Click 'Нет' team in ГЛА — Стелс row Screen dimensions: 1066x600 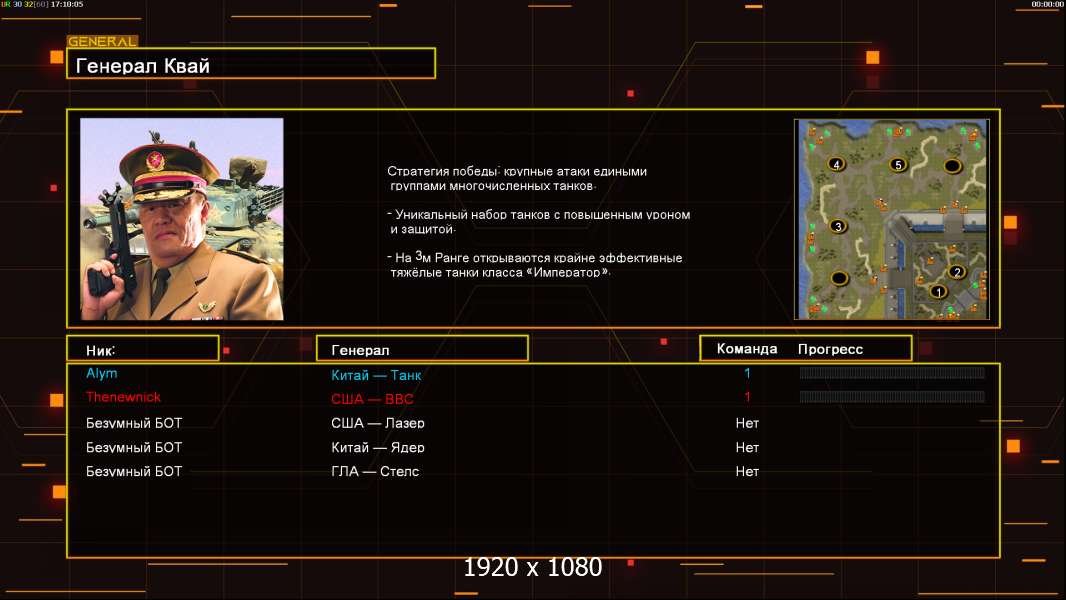pos(747,471)
